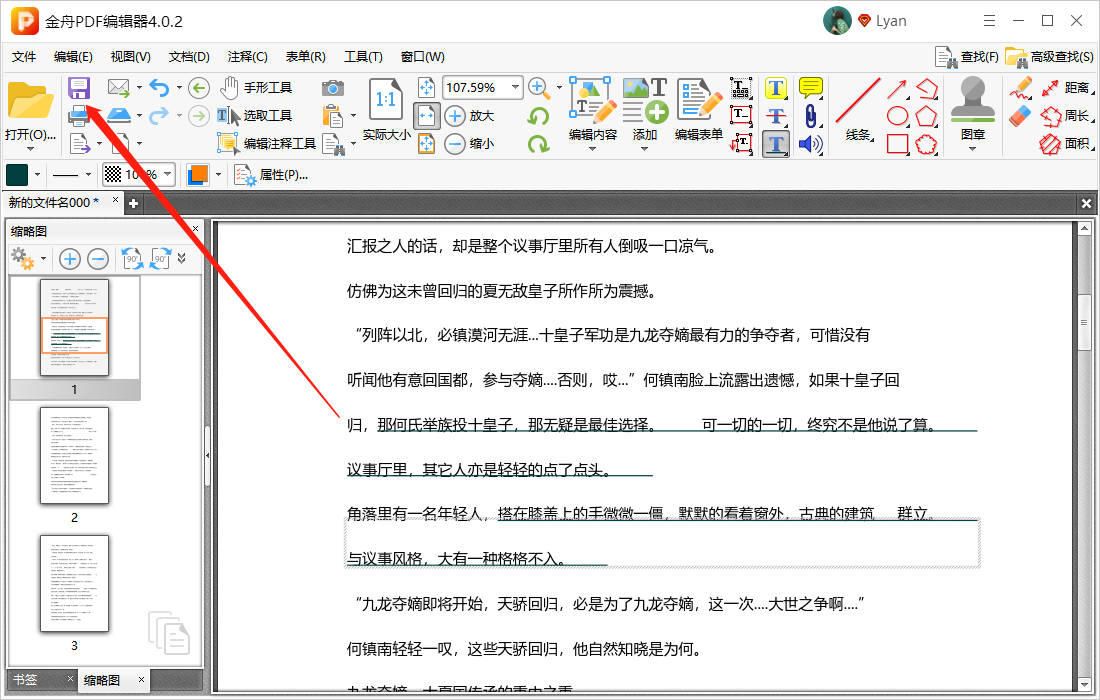Rotate view counterclockwise with upper green arrow

(x=538, y=116)
